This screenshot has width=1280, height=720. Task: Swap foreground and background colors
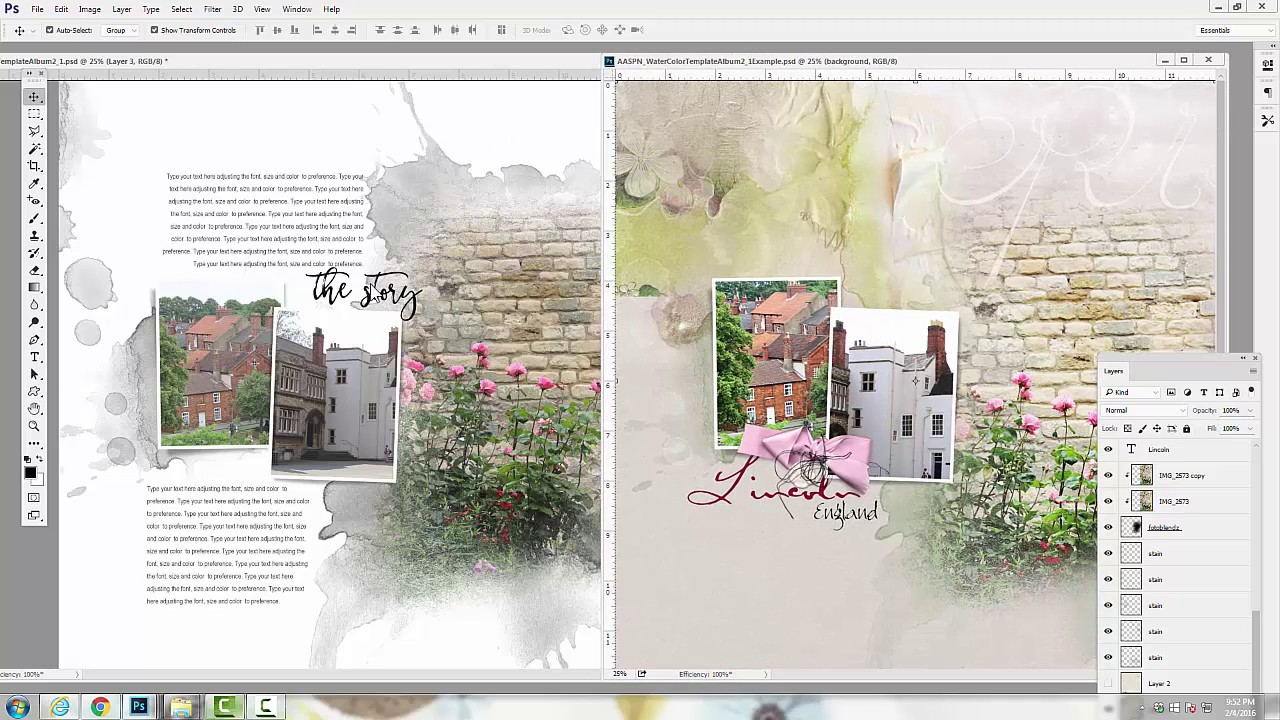point(40,459)
